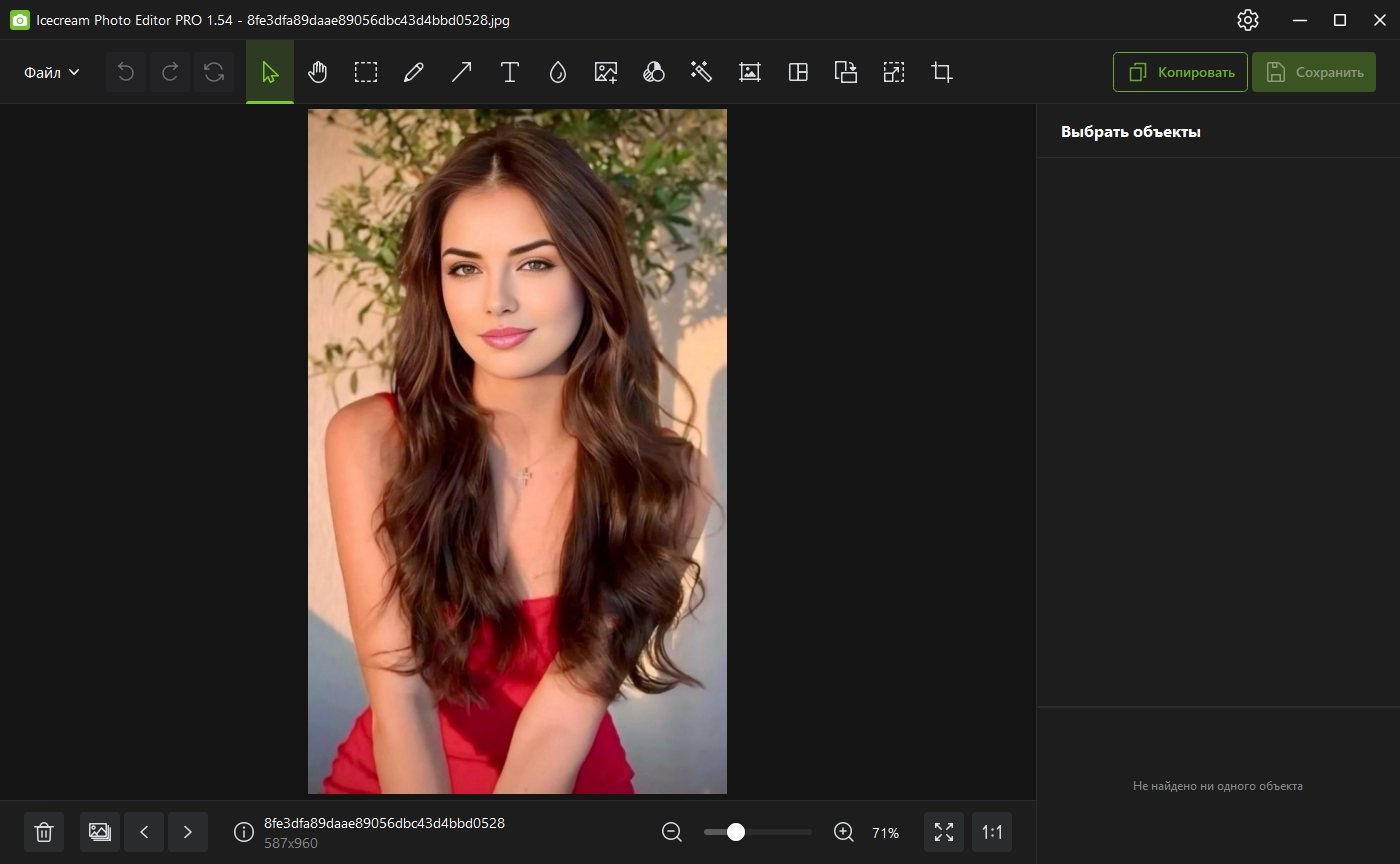Select the rectangular selection tool
This screenshot has width=1400, height=864.
[366, 72]
